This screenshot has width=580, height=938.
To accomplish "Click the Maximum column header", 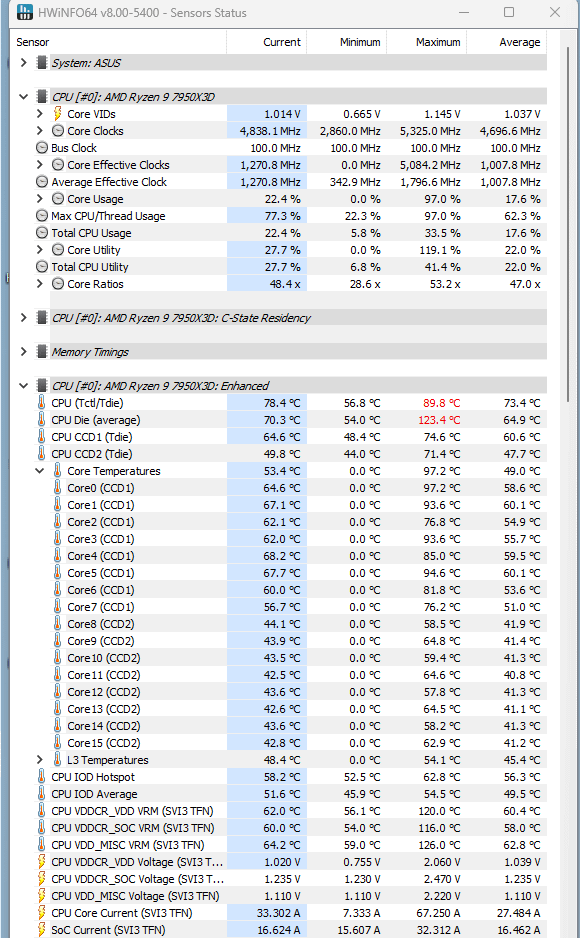I will 426,42.
